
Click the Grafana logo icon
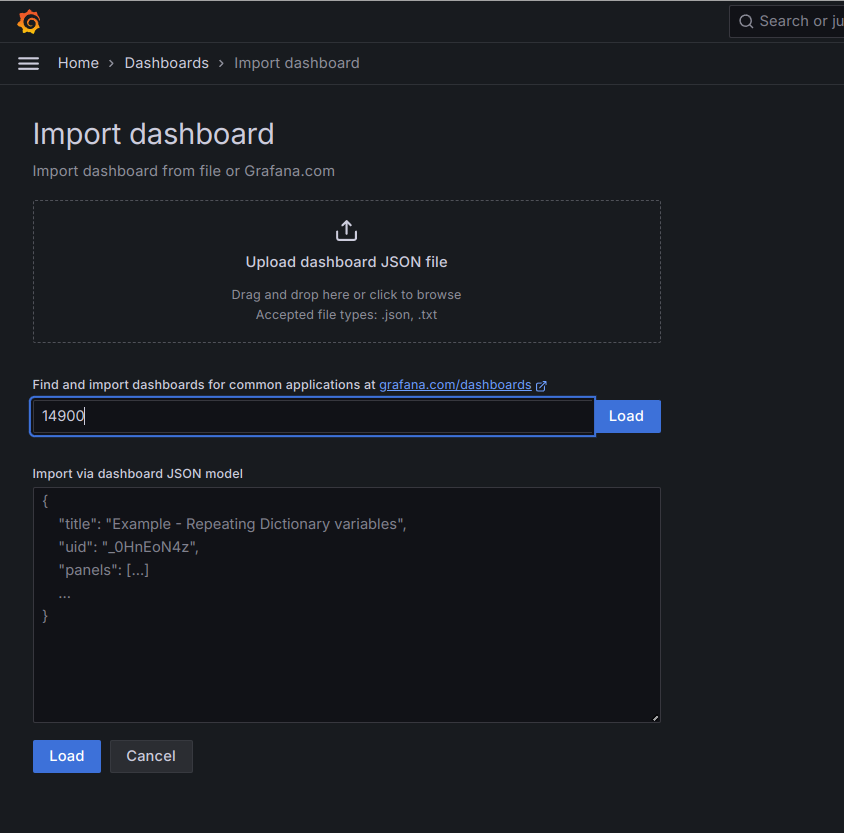(x=29, y=21)
